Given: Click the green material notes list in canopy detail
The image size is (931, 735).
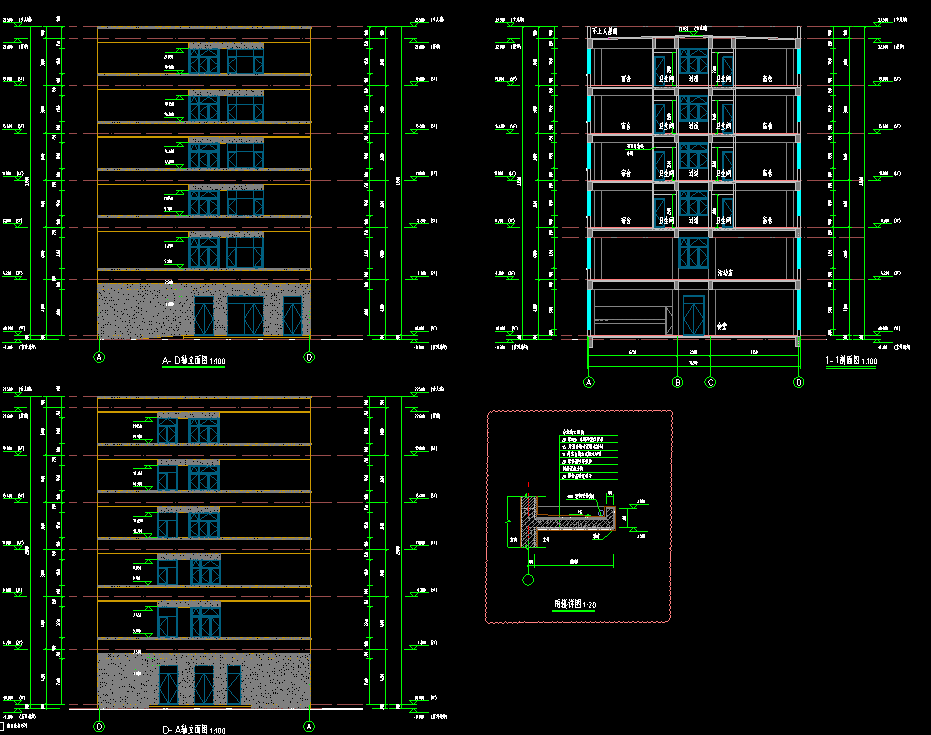Looking at the screenshot, I should [x=588, y=456].
